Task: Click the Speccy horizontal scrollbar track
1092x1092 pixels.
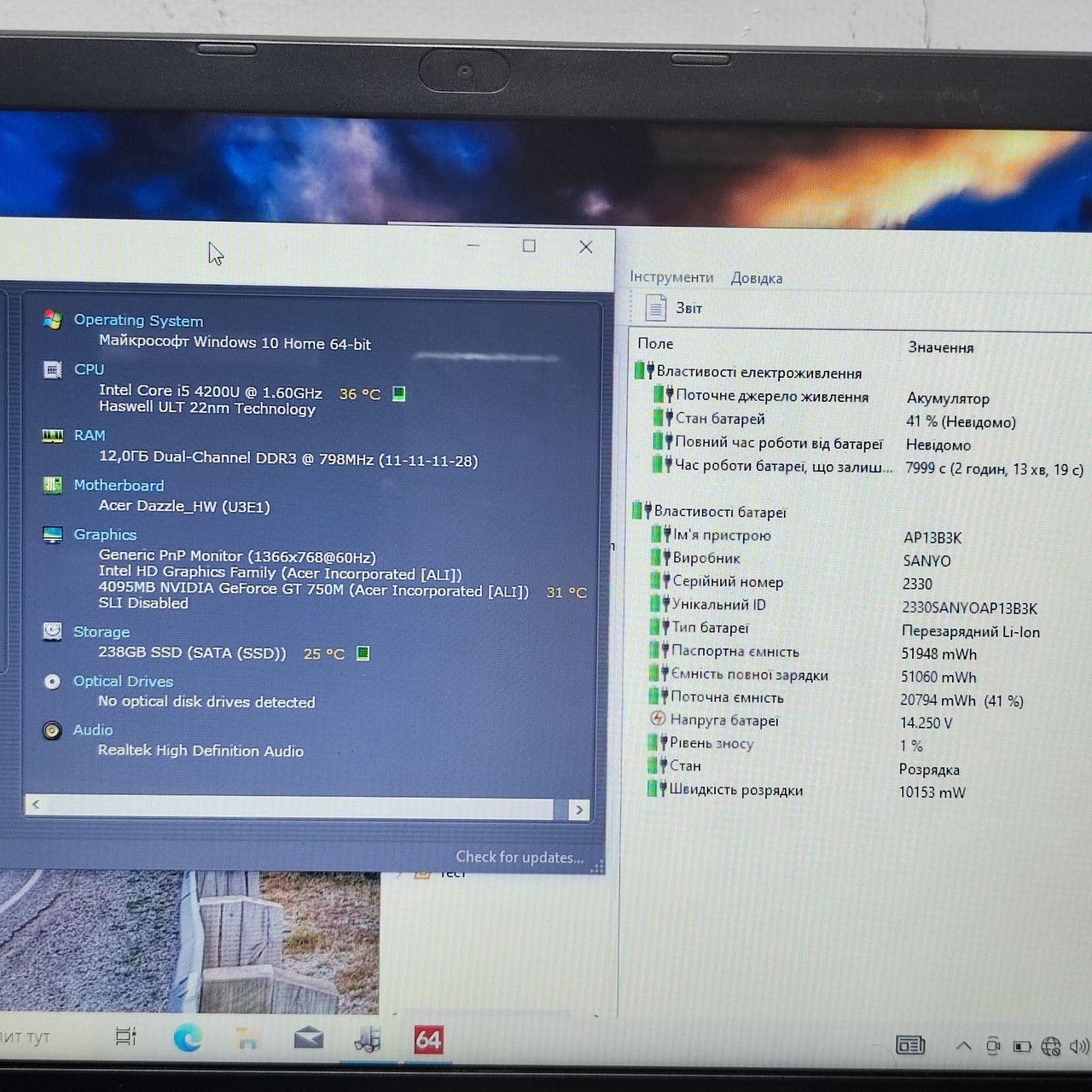Action: [x=299, y=806]
